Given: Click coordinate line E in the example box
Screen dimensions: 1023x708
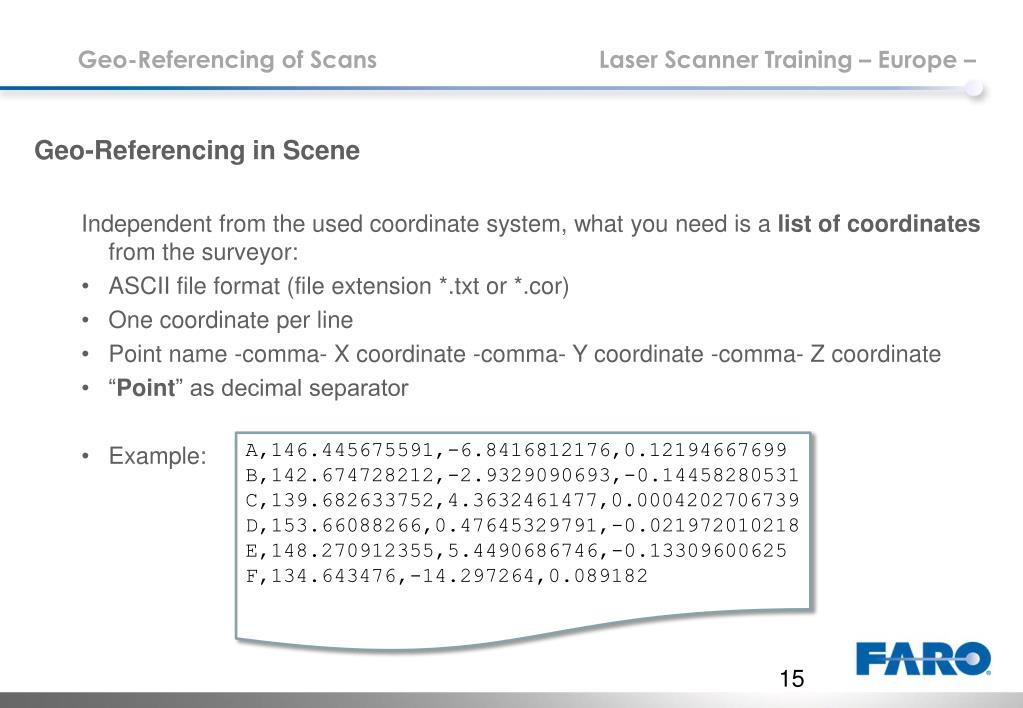Looking at the screenshot, I should [x=516, y=551].
